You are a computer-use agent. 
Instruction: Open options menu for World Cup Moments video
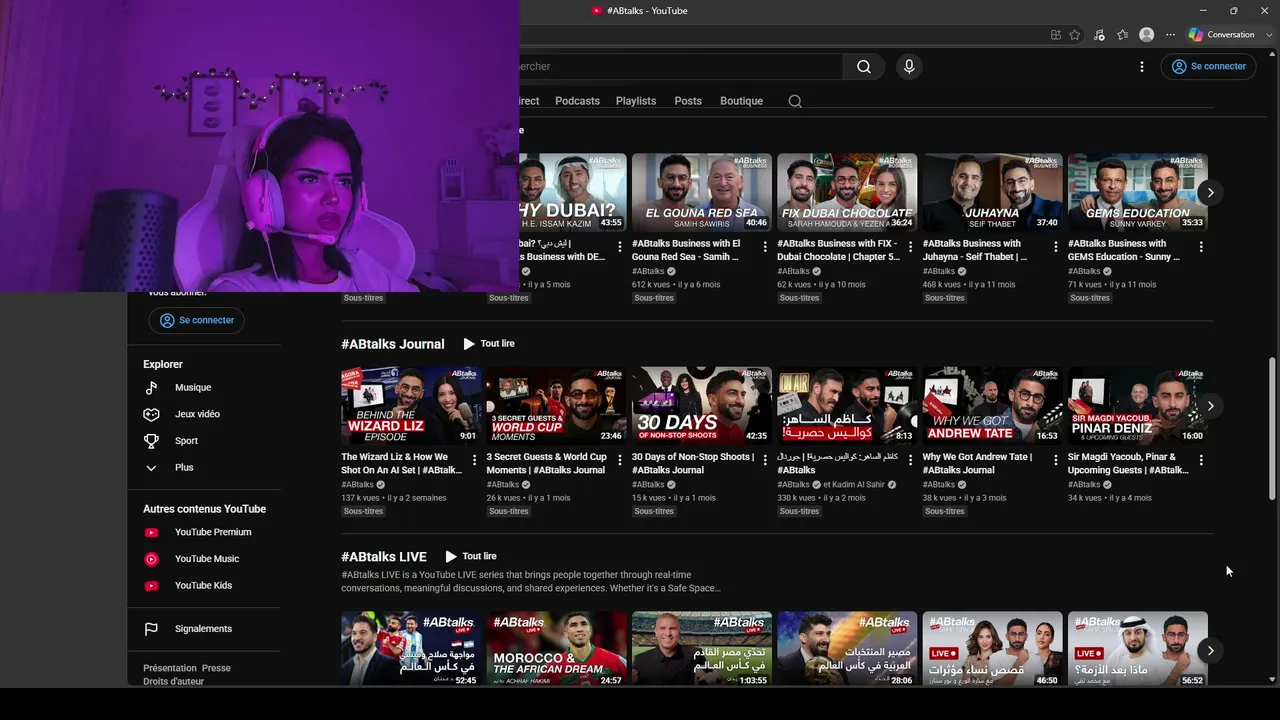pos(620,460)
